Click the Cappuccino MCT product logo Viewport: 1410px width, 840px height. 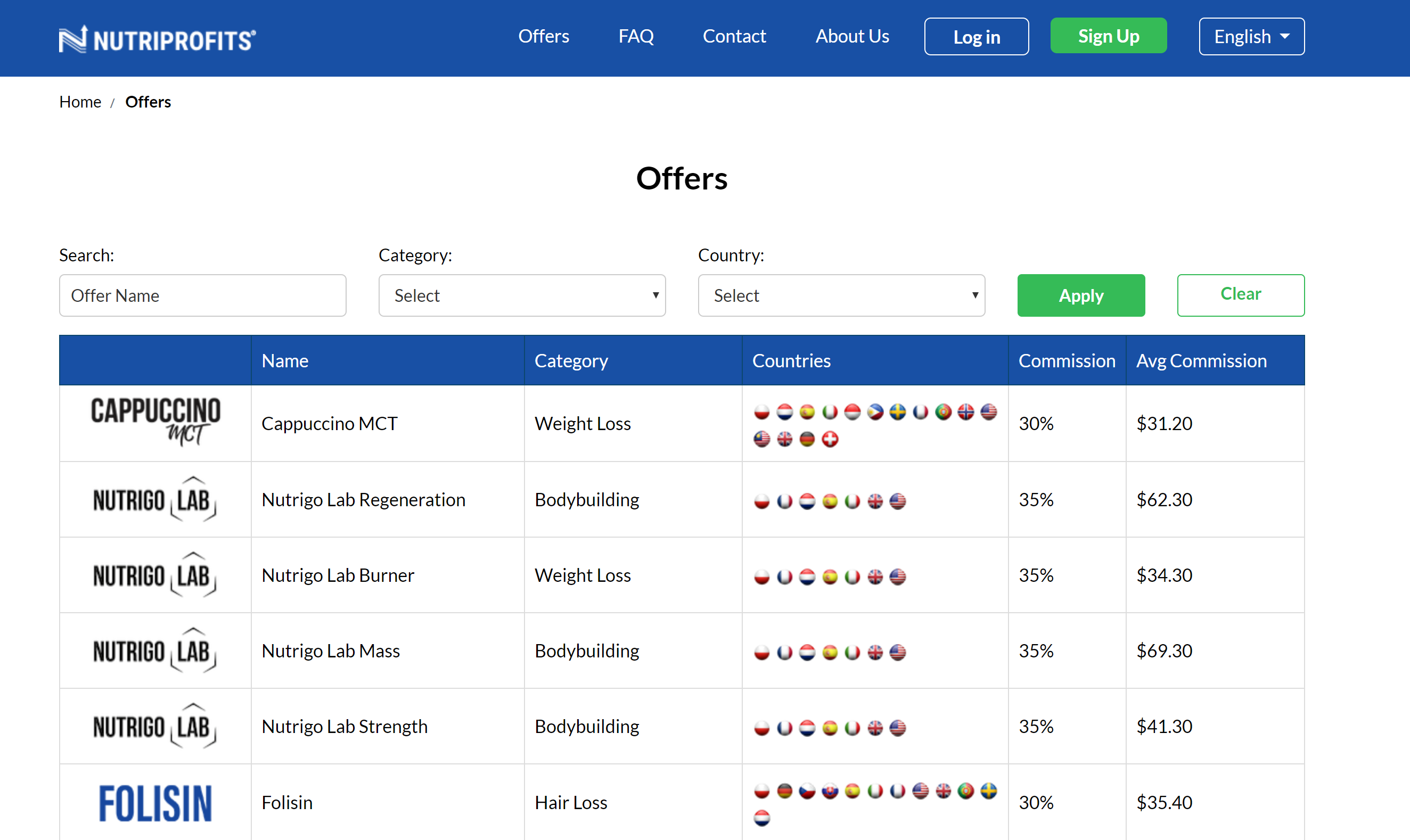tap(155, 422)
